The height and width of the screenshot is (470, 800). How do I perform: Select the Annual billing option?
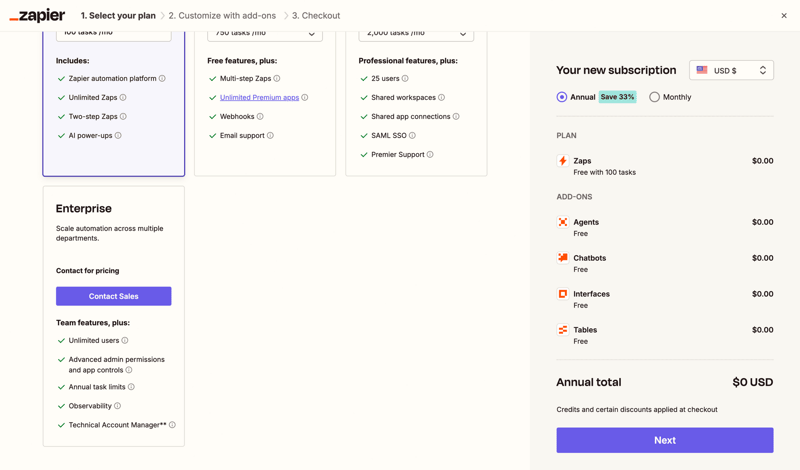point(562,97)
